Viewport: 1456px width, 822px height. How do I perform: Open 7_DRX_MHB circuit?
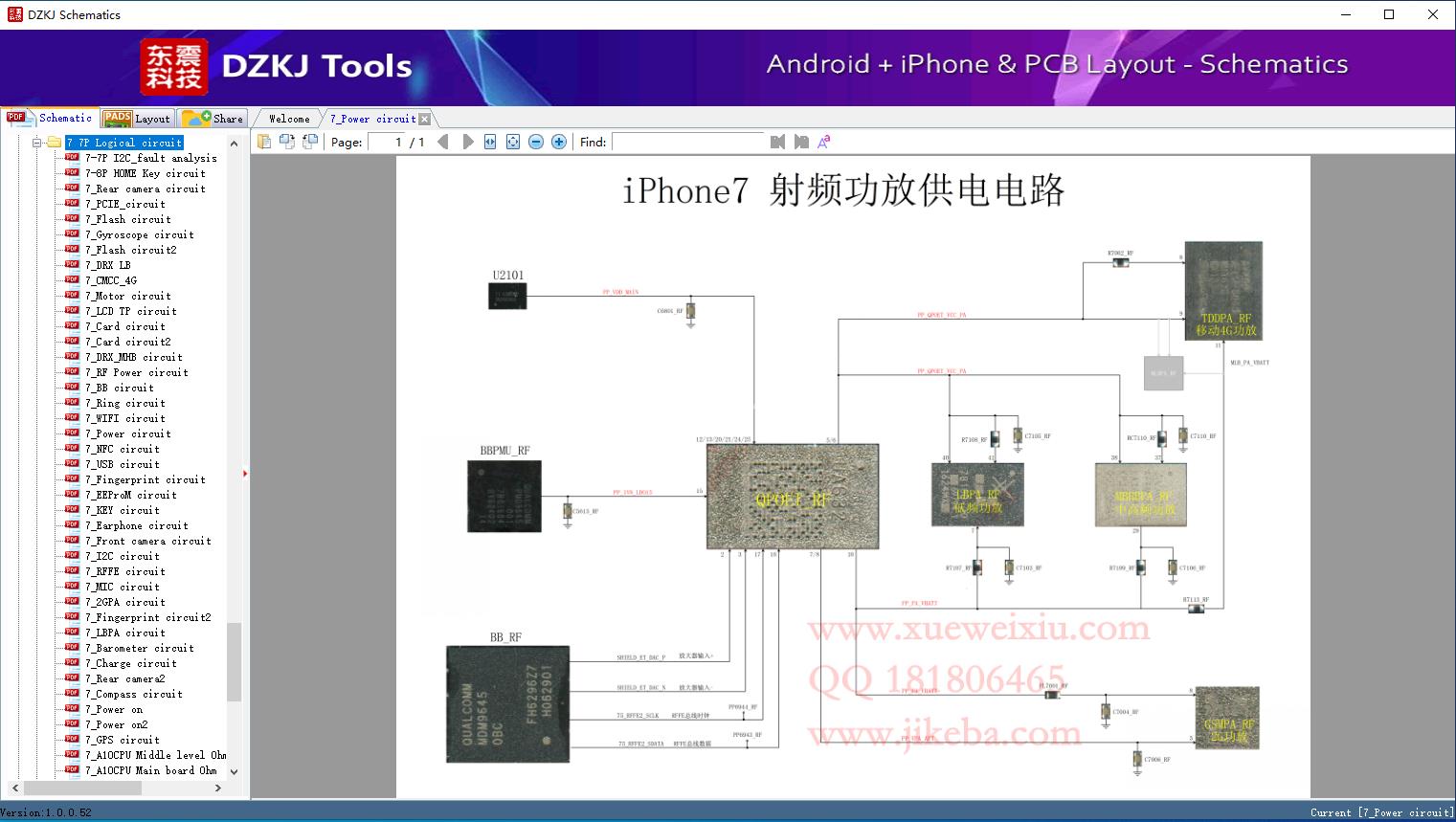[134, 357]
